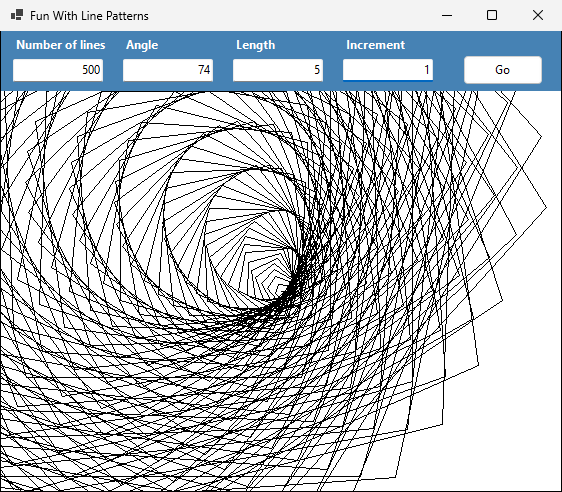Click the 'Fun With Line Patterns' window title
562x492 pixels.
(x=89, y=16)
